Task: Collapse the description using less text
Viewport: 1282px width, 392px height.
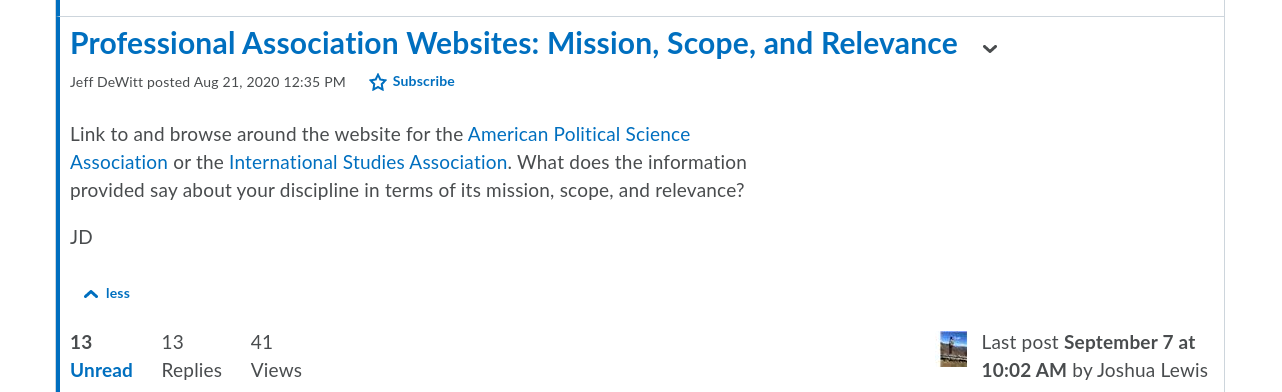Action: [118, 293]
